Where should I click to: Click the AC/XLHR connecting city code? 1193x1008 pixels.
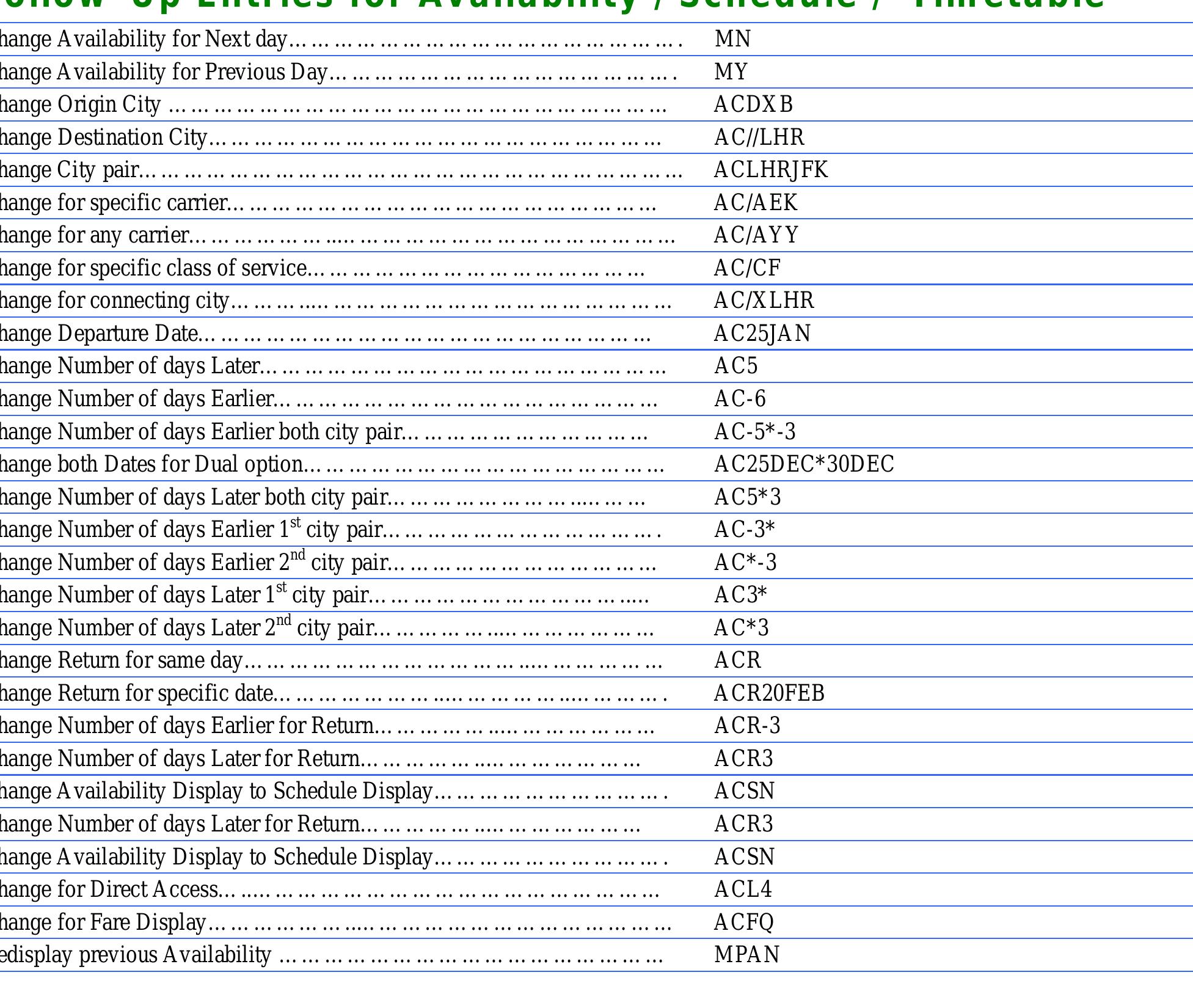click(x=764, y=301)
